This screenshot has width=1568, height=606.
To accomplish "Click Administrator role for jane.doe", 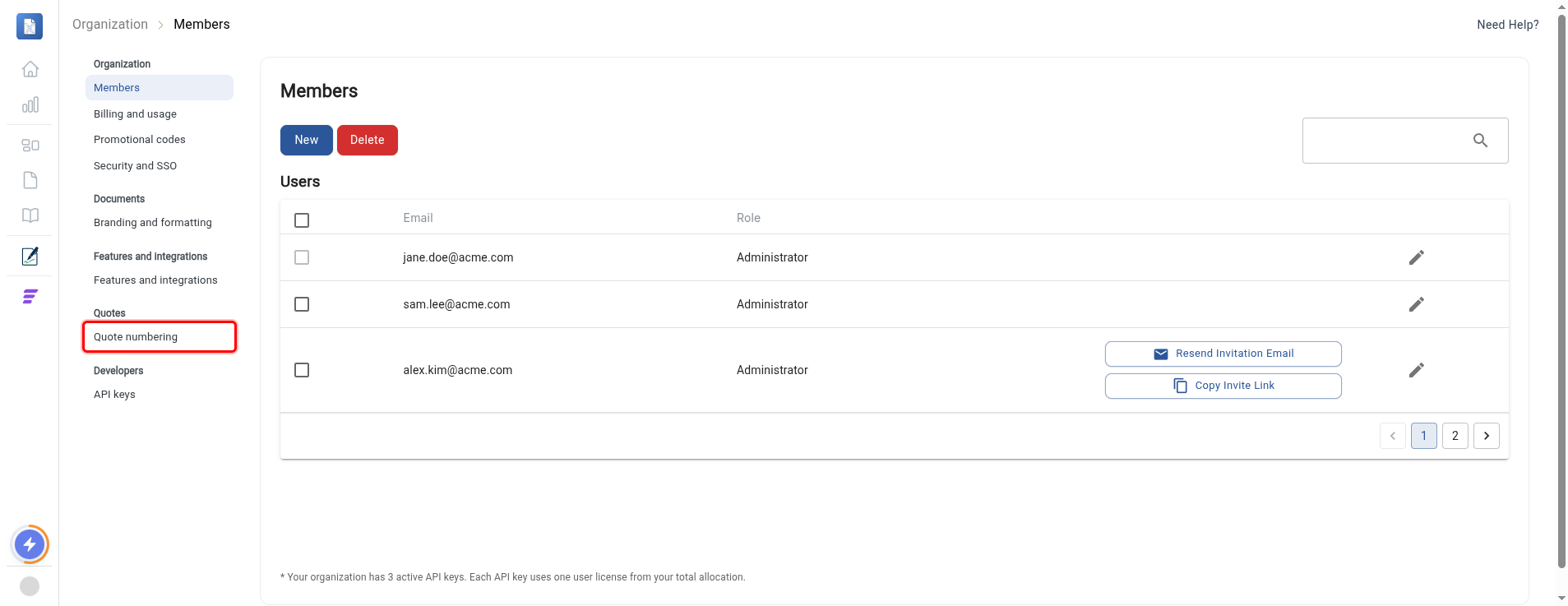I will pyautogui.click(x=772, y=257).
